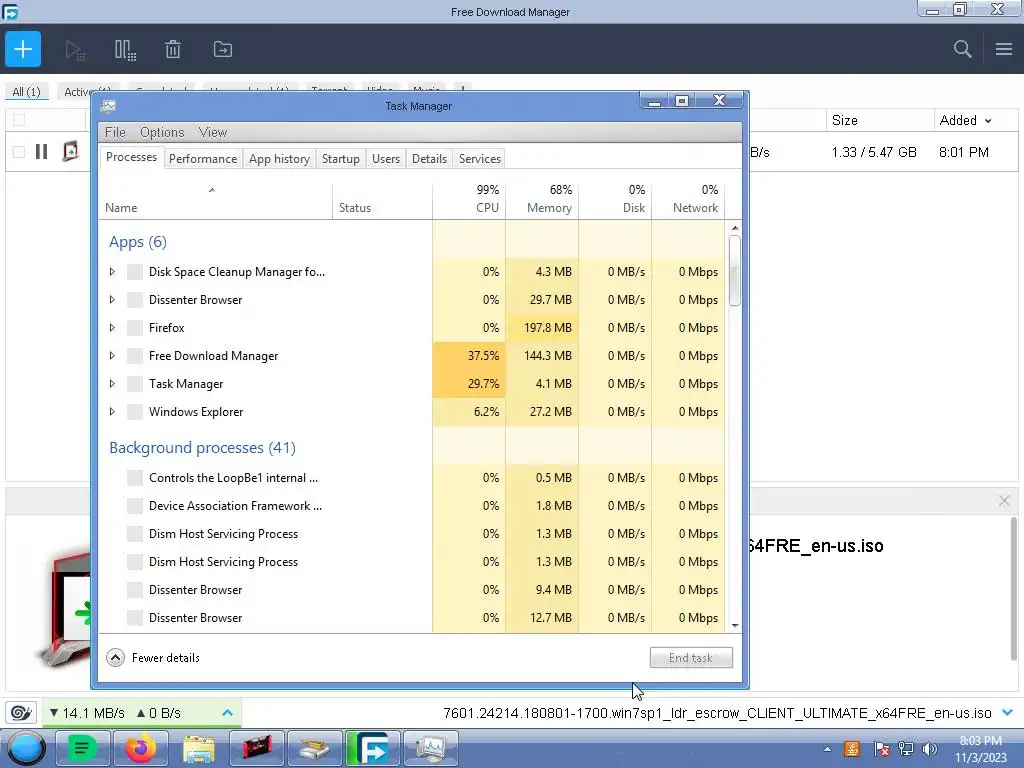
Task: Click the pause all downloads toolbar icon
Action: click(125, 50)
